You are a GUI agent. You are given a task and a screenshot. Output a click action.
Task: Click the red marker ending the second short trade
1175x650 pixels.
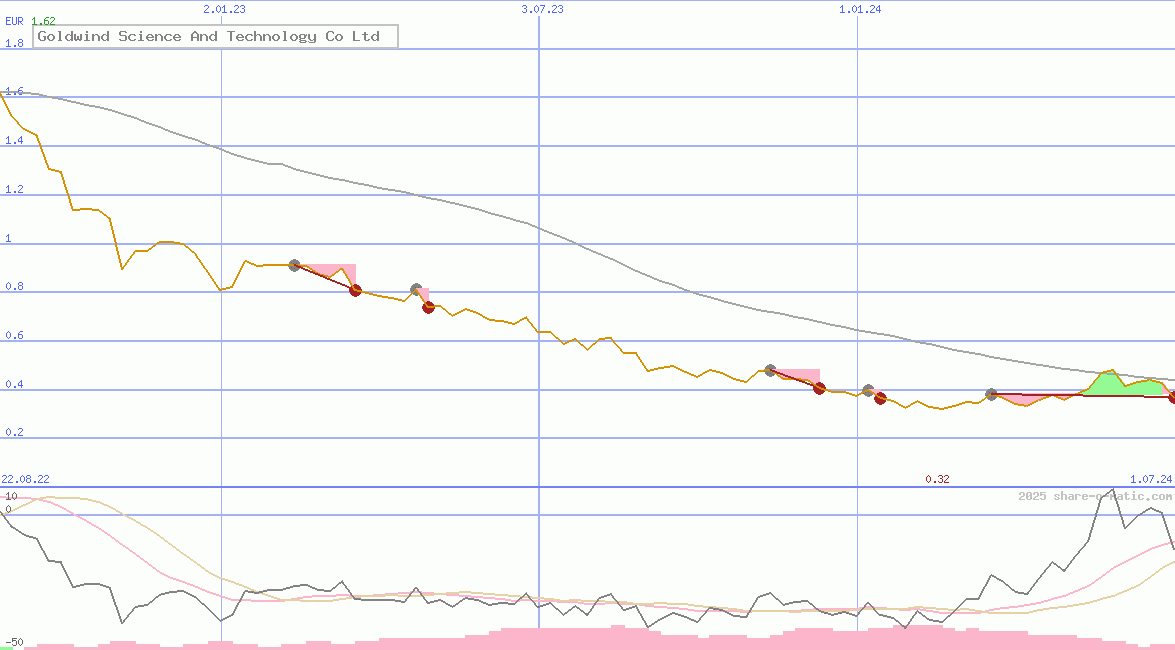click(x=429, y=307)
